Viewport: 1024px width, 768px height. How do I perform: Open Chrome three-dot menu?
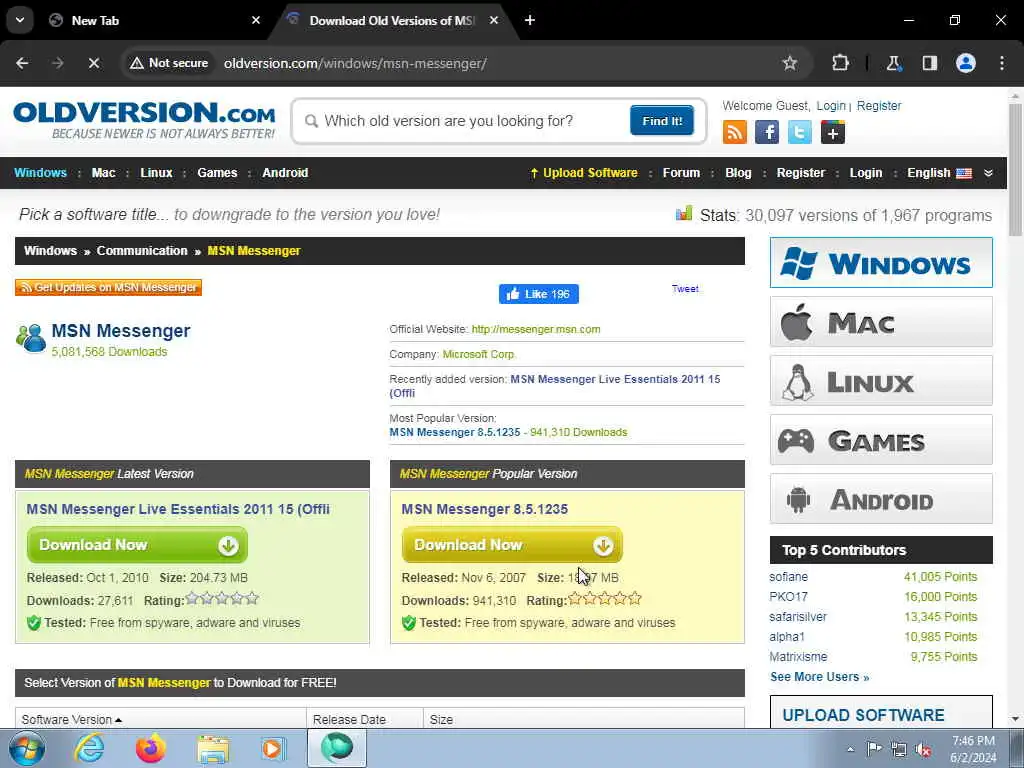pos(1002,63)
